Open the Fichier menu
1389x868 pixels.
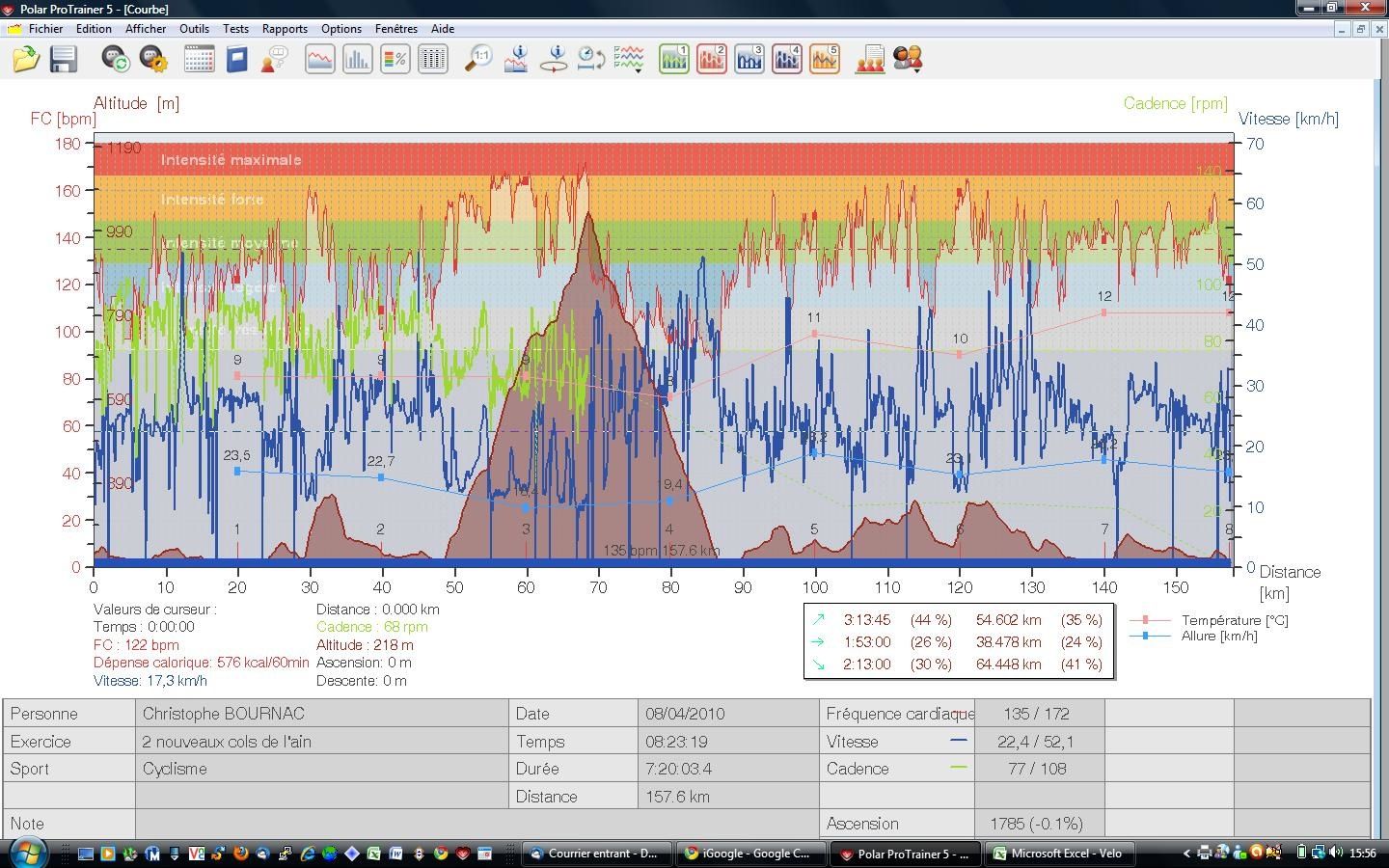tap(45, 29)
